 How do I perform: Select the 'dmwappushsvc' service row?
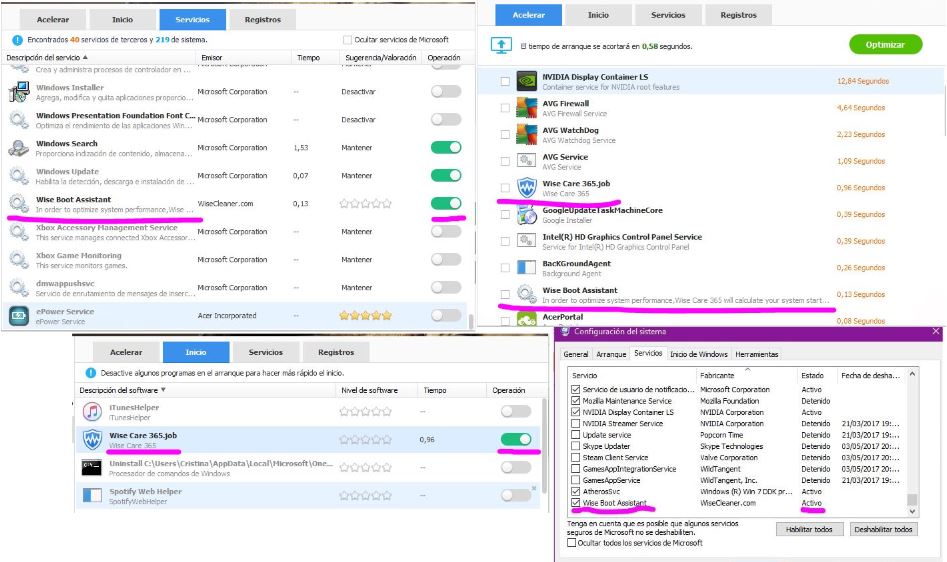234,288
